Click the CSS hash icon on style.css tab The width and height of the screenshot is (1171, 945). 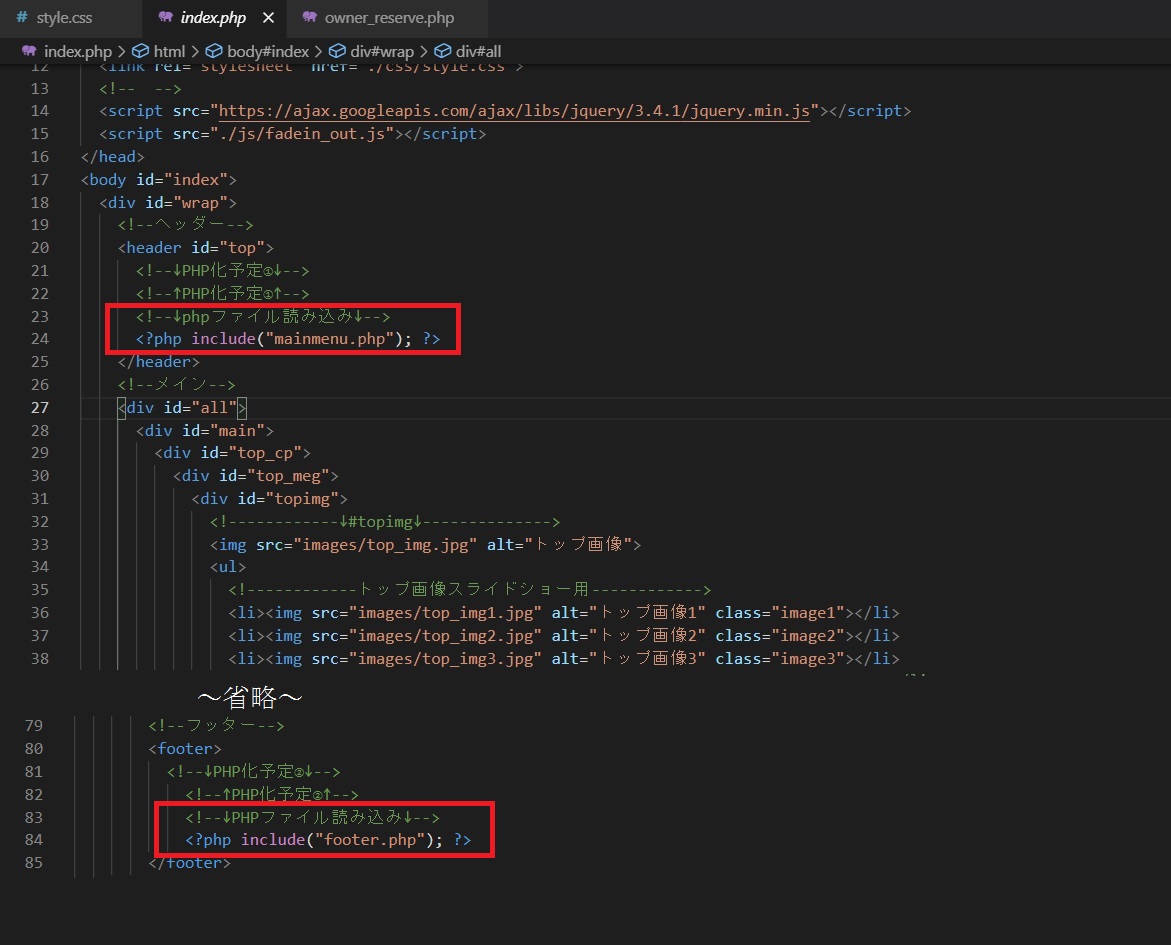coord(21,18)
